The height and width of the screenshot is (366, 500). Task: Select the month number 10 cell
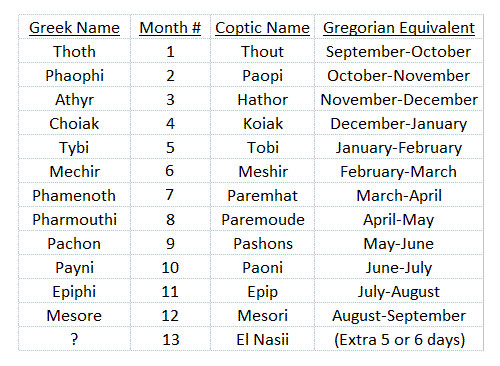click(x=170, y=267)
